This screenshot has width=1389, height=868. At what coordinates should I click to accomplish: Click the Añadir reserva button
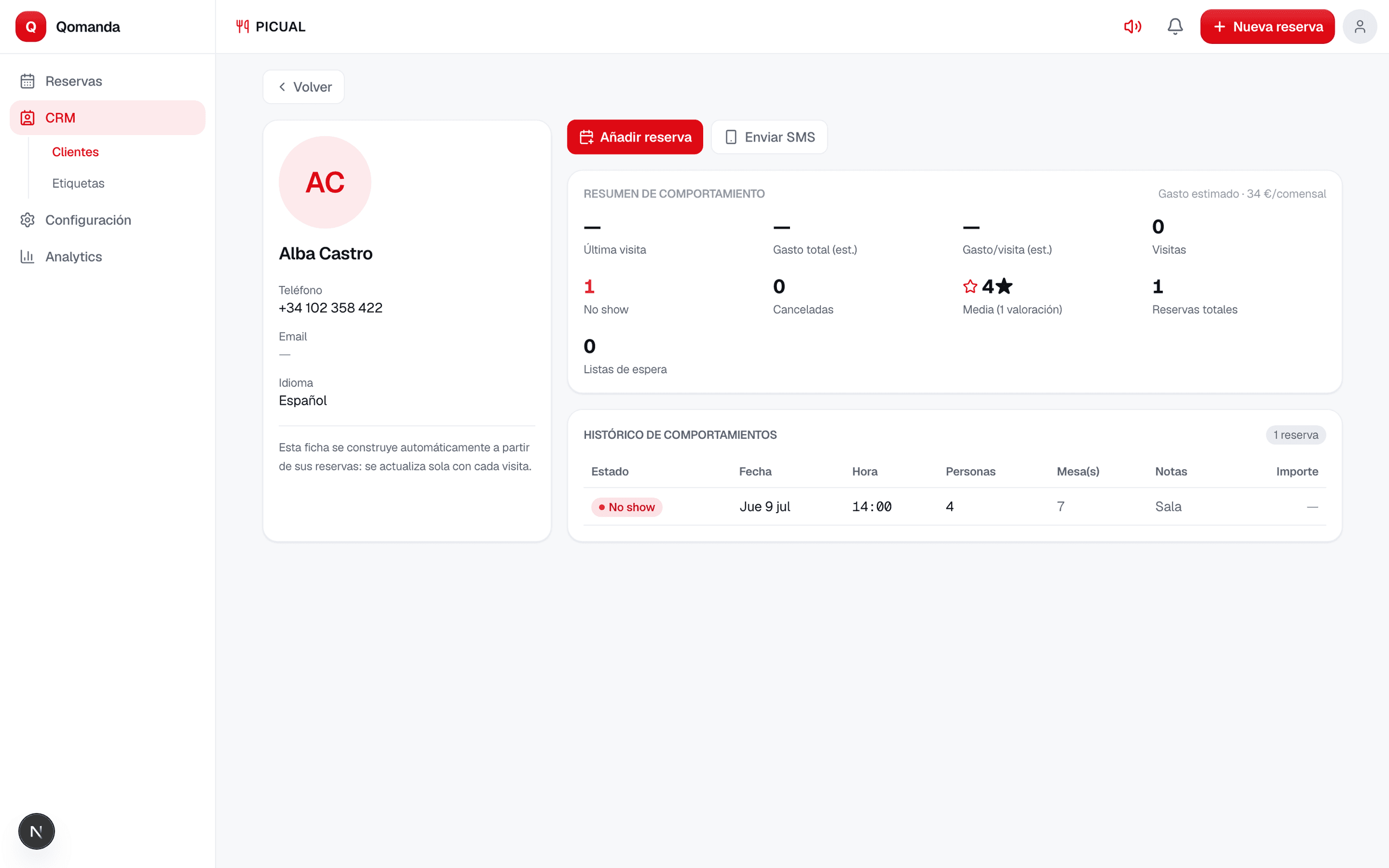(x=635, y=137)
